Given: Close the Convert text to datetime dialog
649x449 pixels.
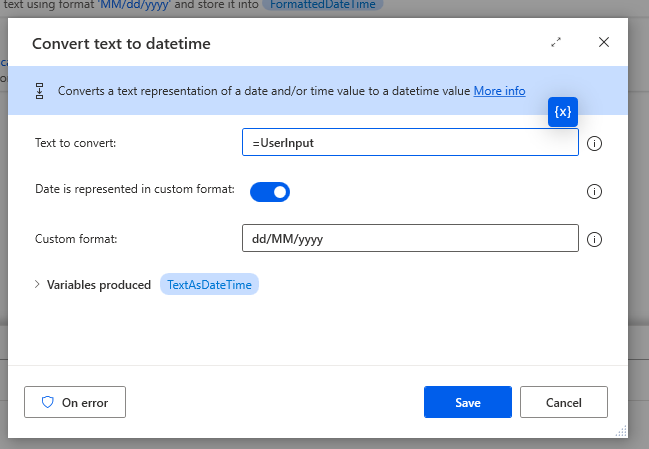Looking at the screenshot, I should 604,42.
